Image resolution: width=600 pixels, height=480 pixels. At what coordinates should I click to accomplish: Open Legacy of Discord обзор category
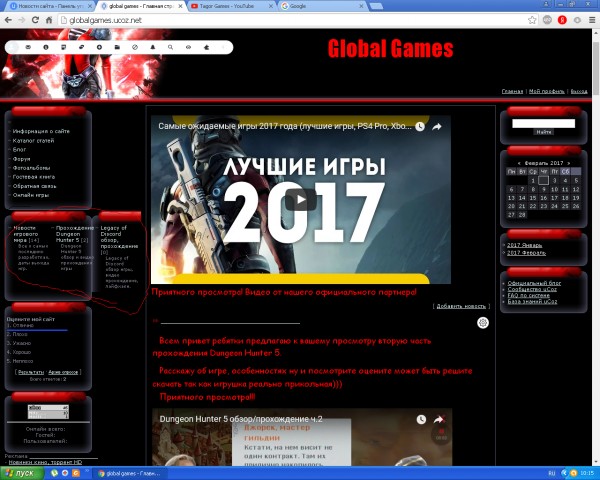pyautogui.click(x=119, y=237)
